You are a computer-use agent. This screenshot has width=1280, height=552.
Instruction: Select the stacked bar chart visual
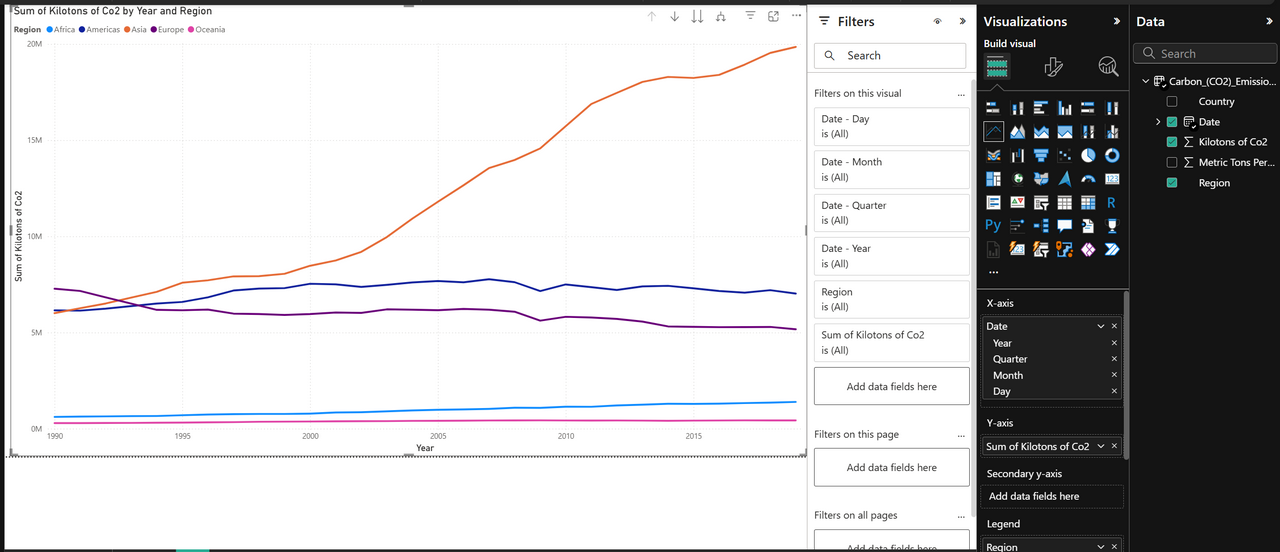coord(993,108)
